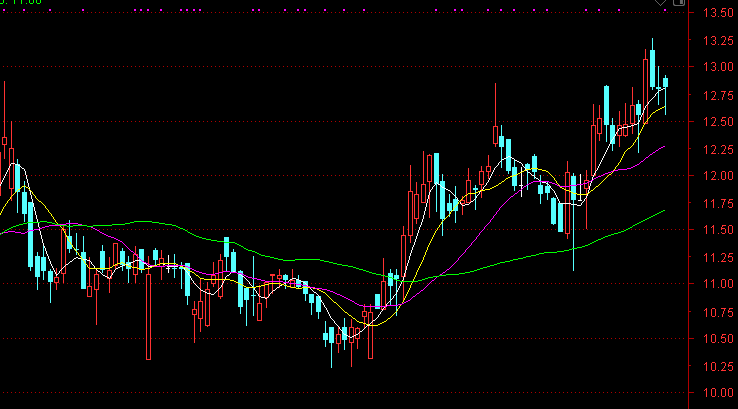Click the 13.25 price axis label
The height and width of the screenshot is (409, 738).
(718, 41)
